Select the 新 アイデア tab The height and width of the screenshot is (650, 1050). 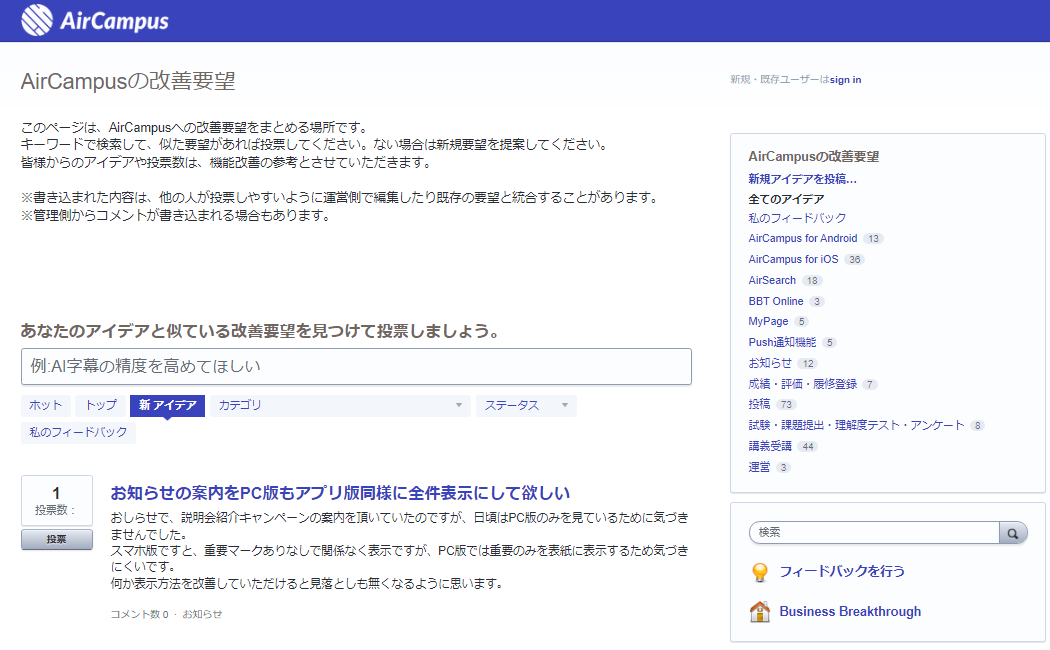click(167, 406)
